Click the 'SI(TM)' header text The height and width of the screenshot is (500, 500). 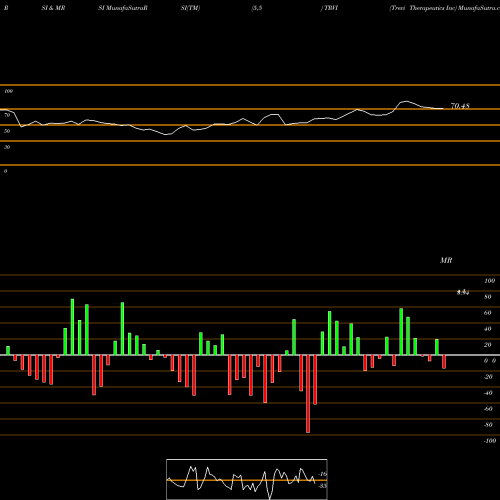[x=190, y=8]
